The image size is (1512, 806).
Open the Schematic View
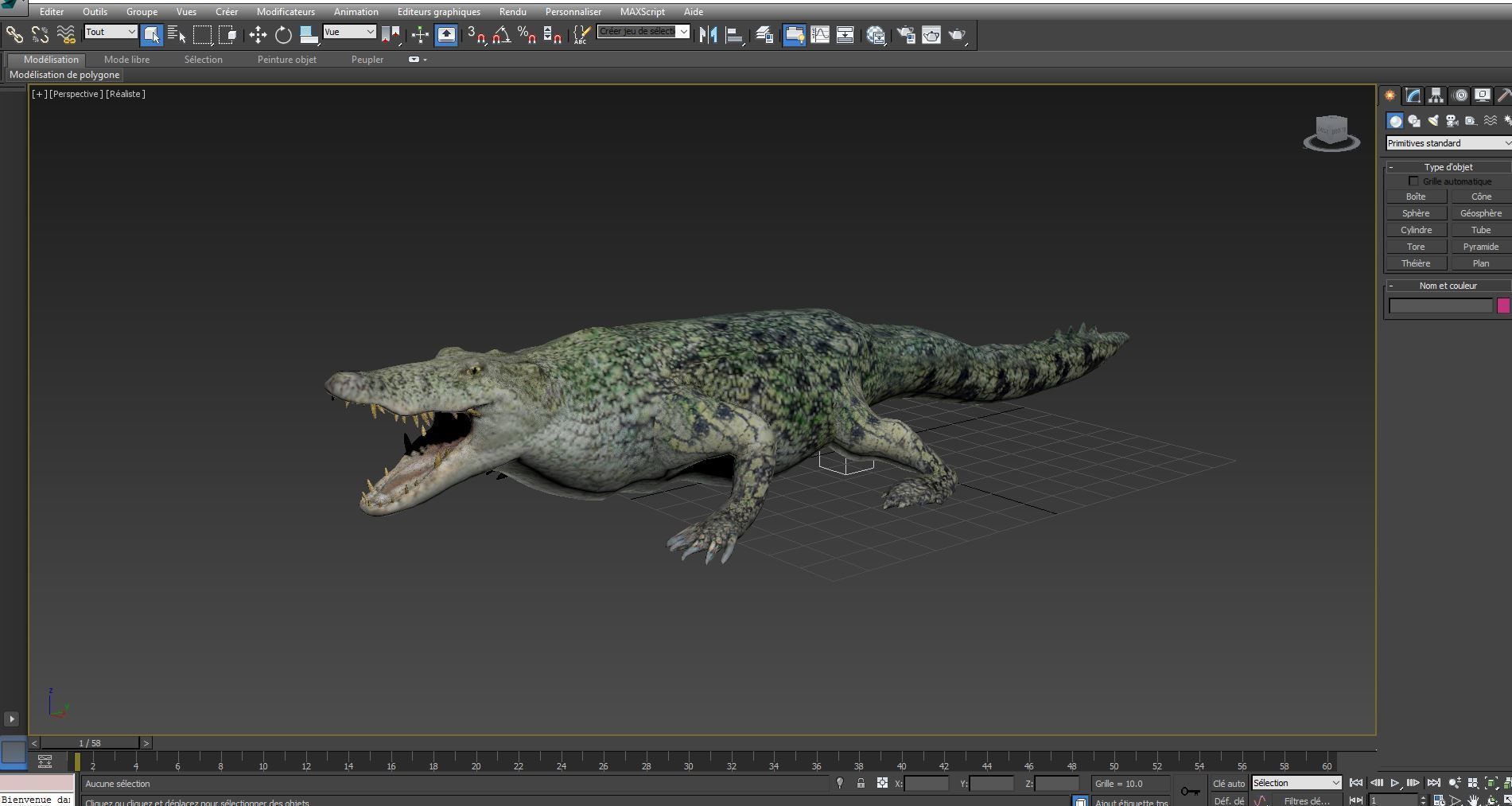(x=845, y=34)
